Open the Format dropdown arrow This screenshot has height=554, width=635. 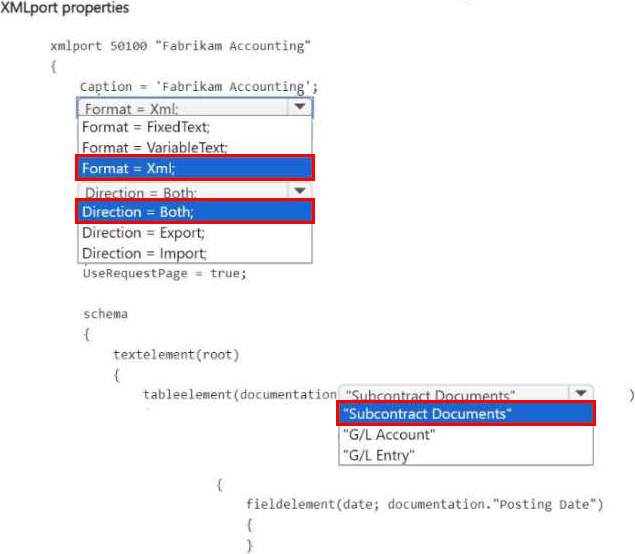300,107
